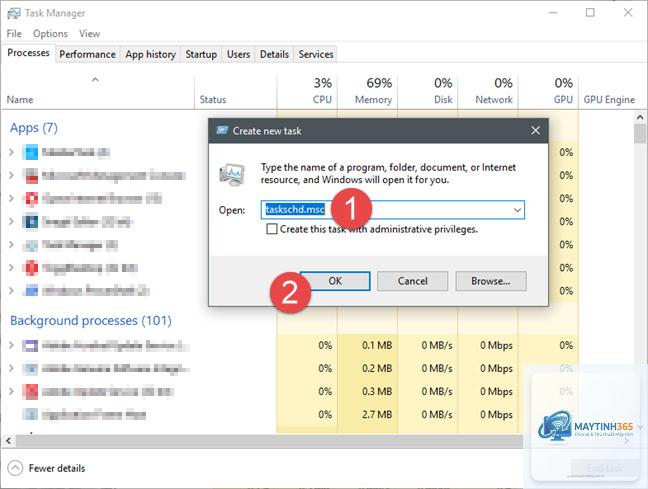The height and width of the screenshot is (489, 648).
Task: Click the blue icon of the seventh app row
Action: [30, 291]
